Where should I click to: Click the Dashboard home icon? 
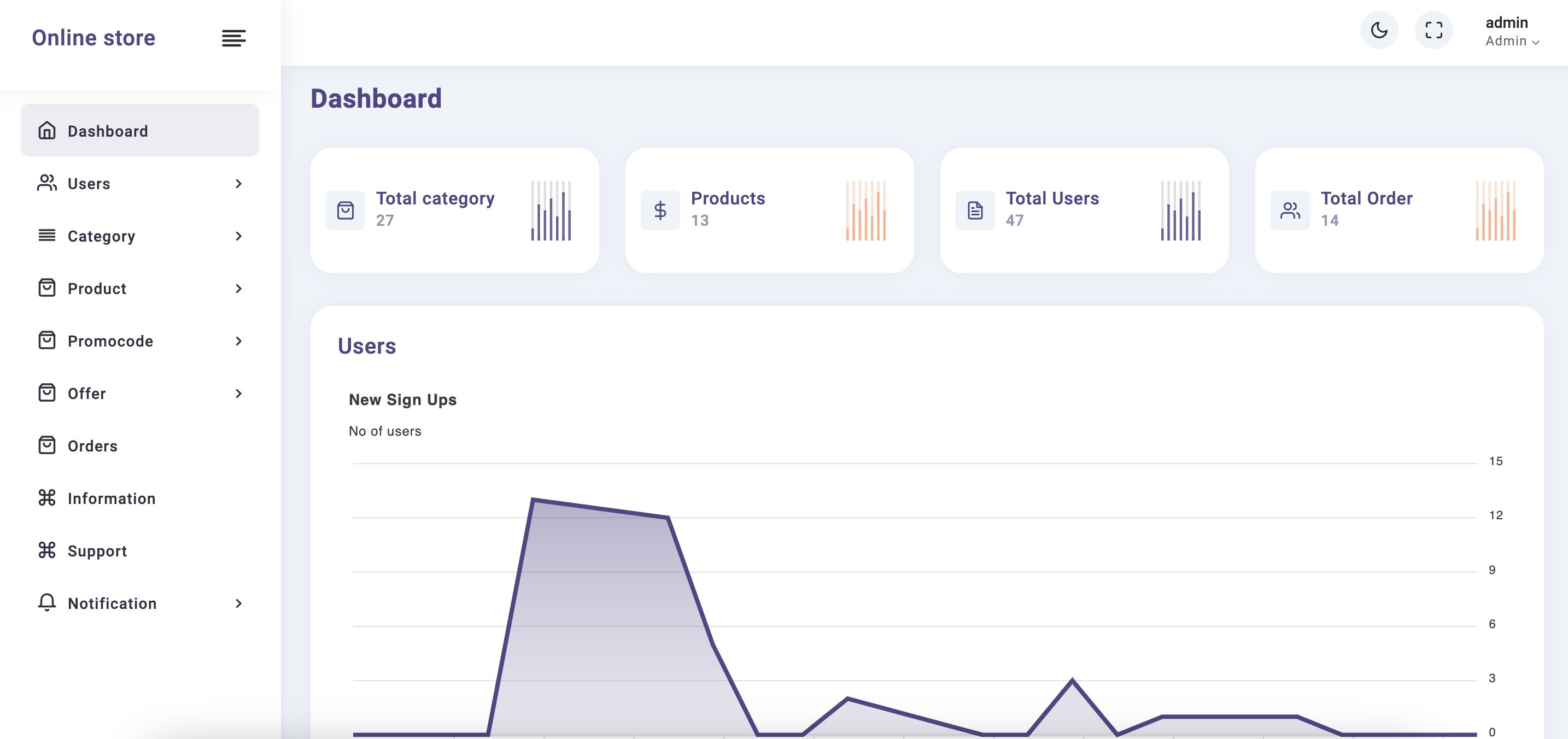[47, 131]
